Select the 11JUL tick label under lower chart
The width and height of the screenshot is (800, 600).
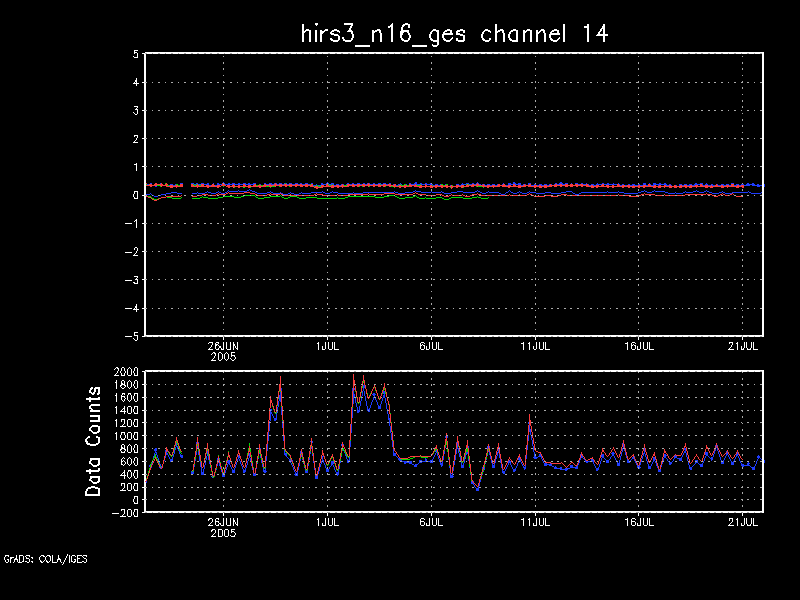[x=535, y=522]
